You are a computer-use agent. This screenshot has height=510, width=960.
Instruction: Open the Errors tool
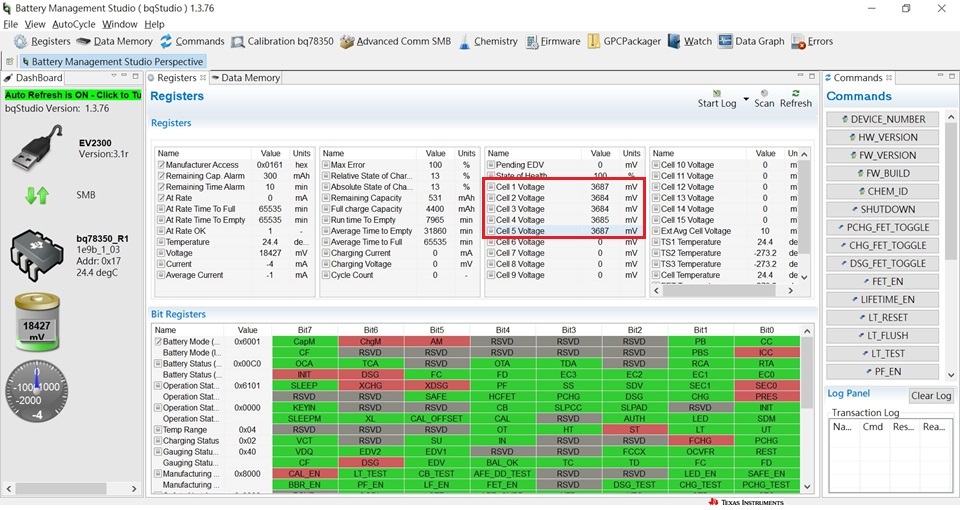[x=812, y=42]
